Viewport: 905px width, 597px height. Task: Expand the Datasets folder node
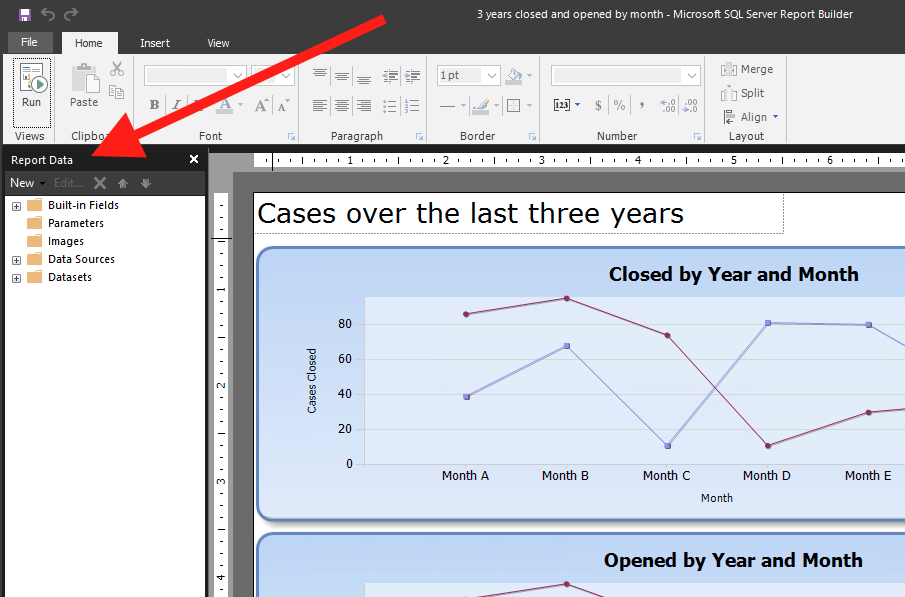point(16,278)
